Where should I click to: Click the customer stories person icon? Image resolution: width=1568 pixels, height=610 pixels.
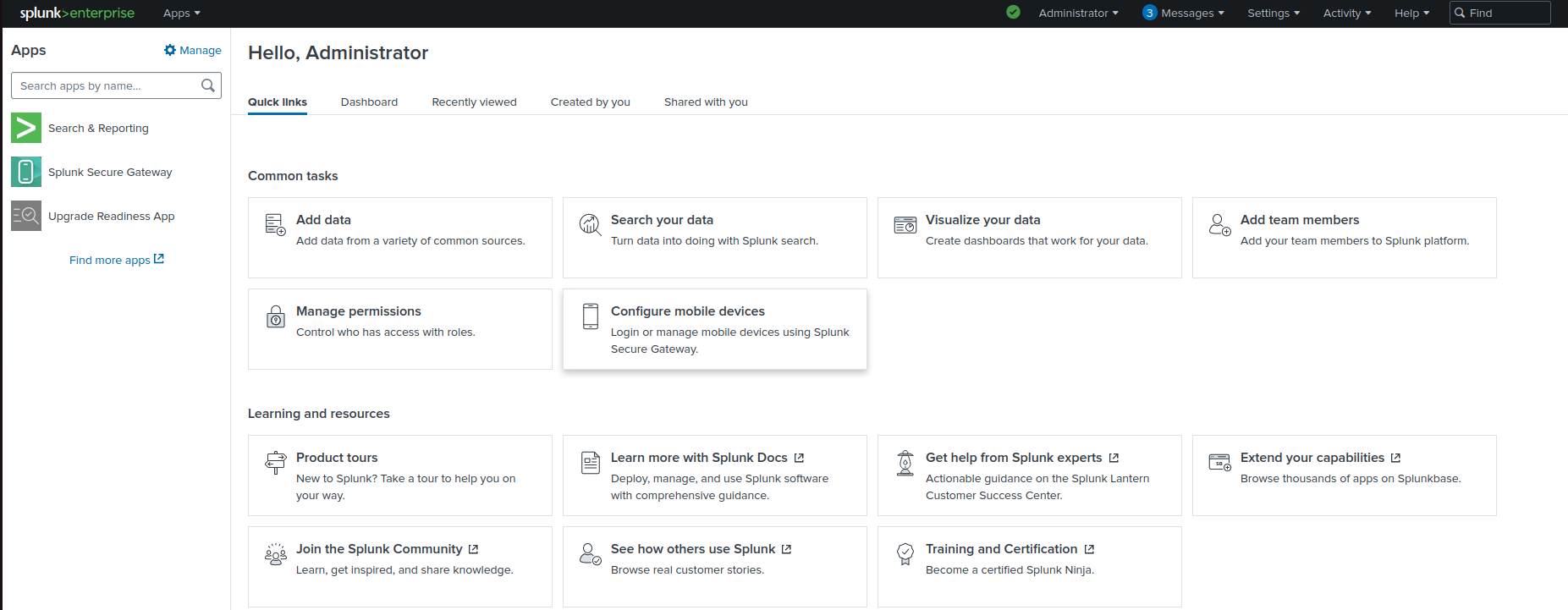tap(590, 554)
